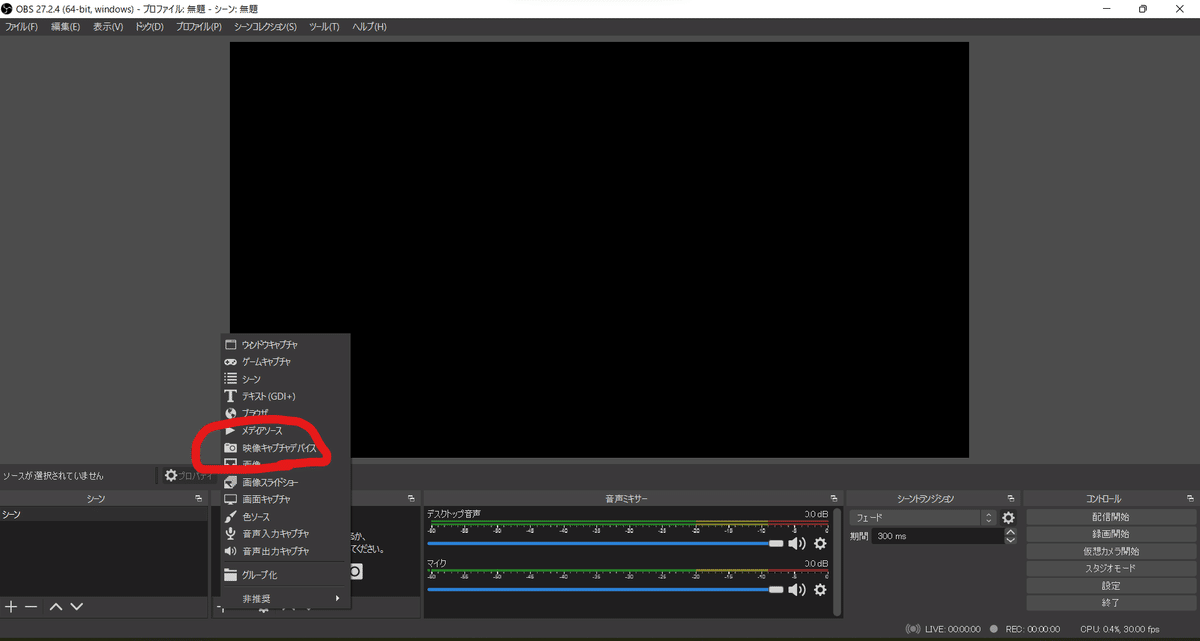
Task: Select 画面キャプチャ monitor source
Action: coord(285,499)
